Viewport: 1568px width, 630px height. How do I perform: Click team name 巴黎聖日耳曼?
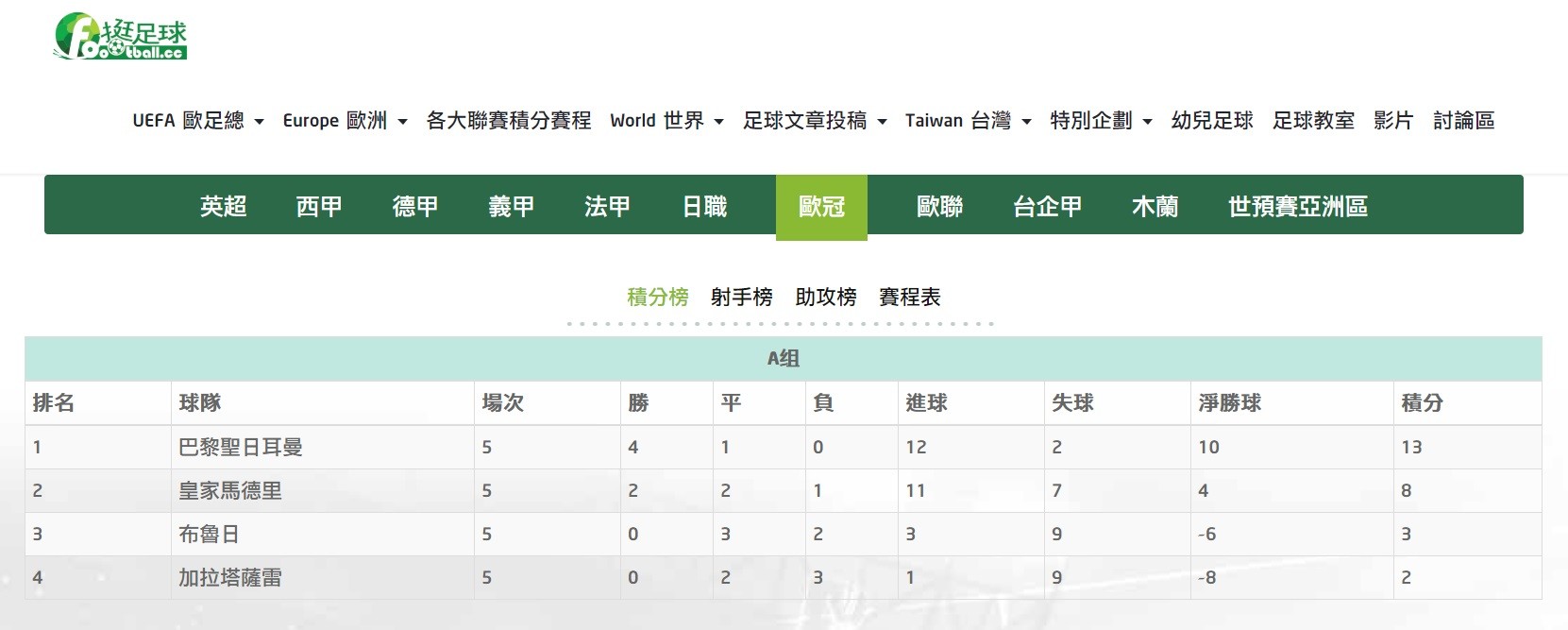pyautogui.click(x=241, y=448)
